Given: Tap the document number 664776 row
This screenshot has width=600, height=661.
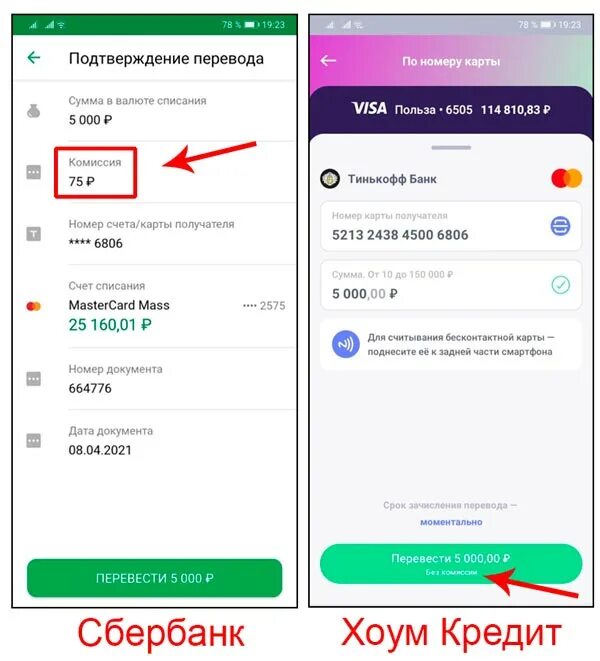Looking at the screenshot, I should tap(154, 379).
